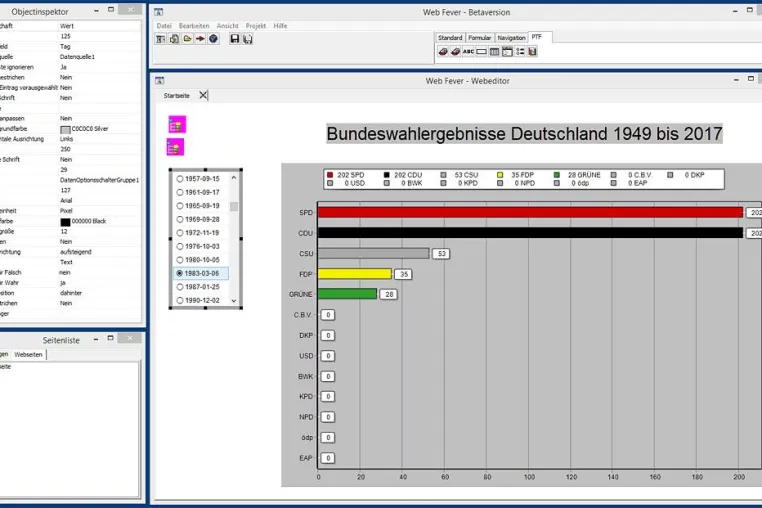Click the 'Datenquelle1' value in Objectinspektor

(77, 57)
